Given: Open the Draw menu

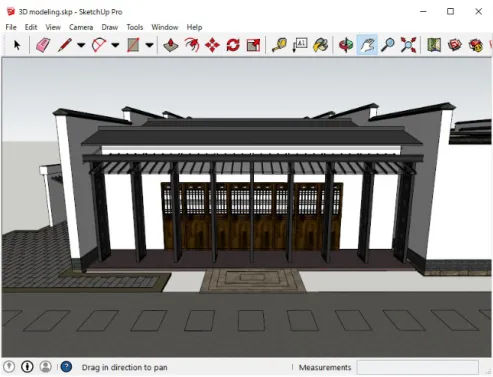Looking at the screenshot, I should tap(110, 27).
